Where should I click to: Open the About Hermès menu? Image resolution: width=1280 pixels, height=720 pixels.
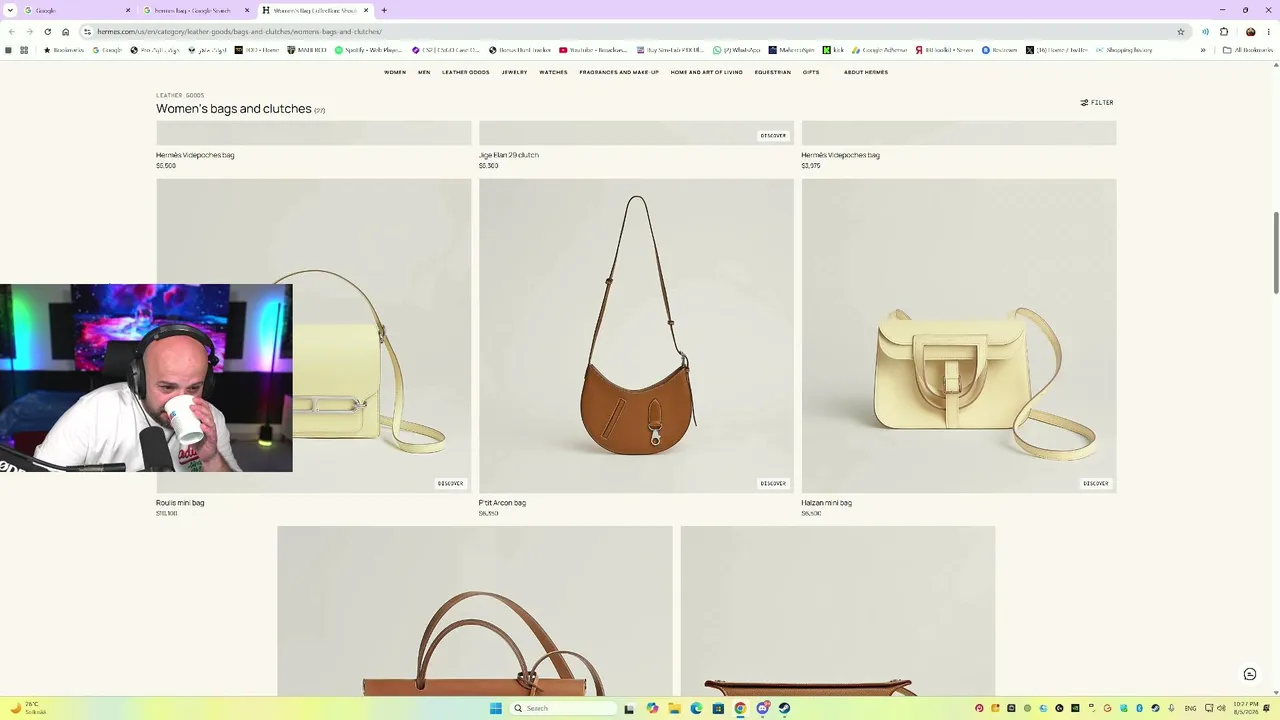[866, 72]
